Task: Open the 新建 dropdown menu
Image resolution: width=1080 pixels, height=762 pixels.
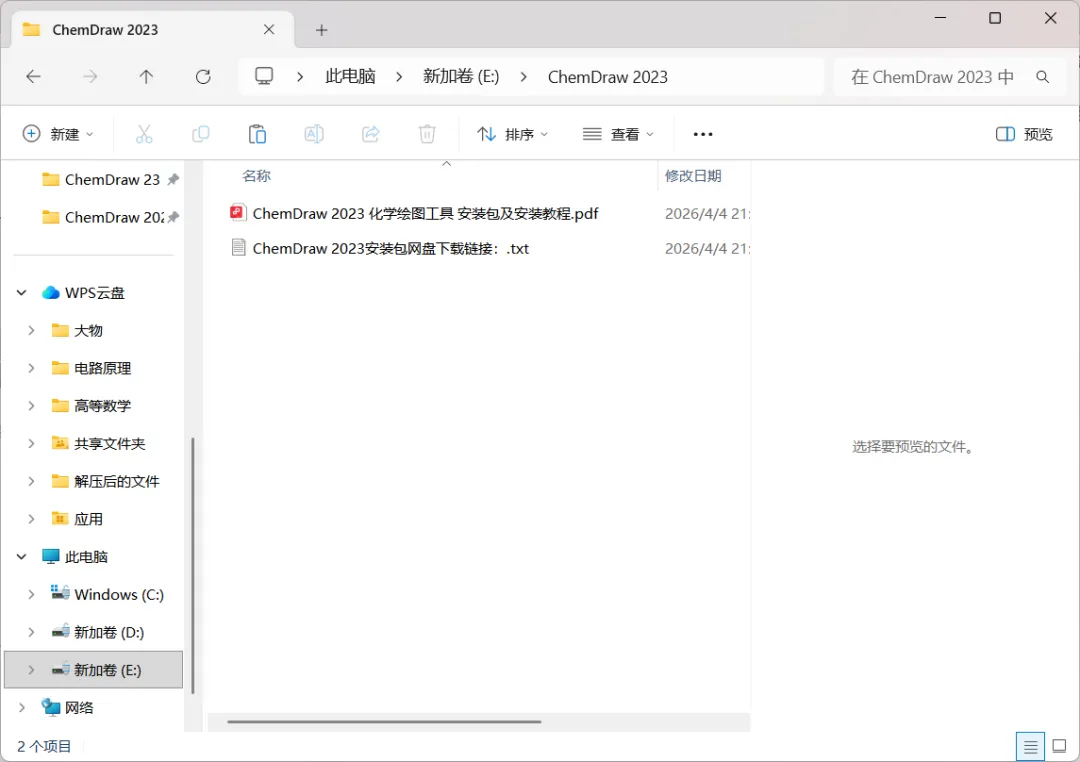Action: click(x=58, y=134)
